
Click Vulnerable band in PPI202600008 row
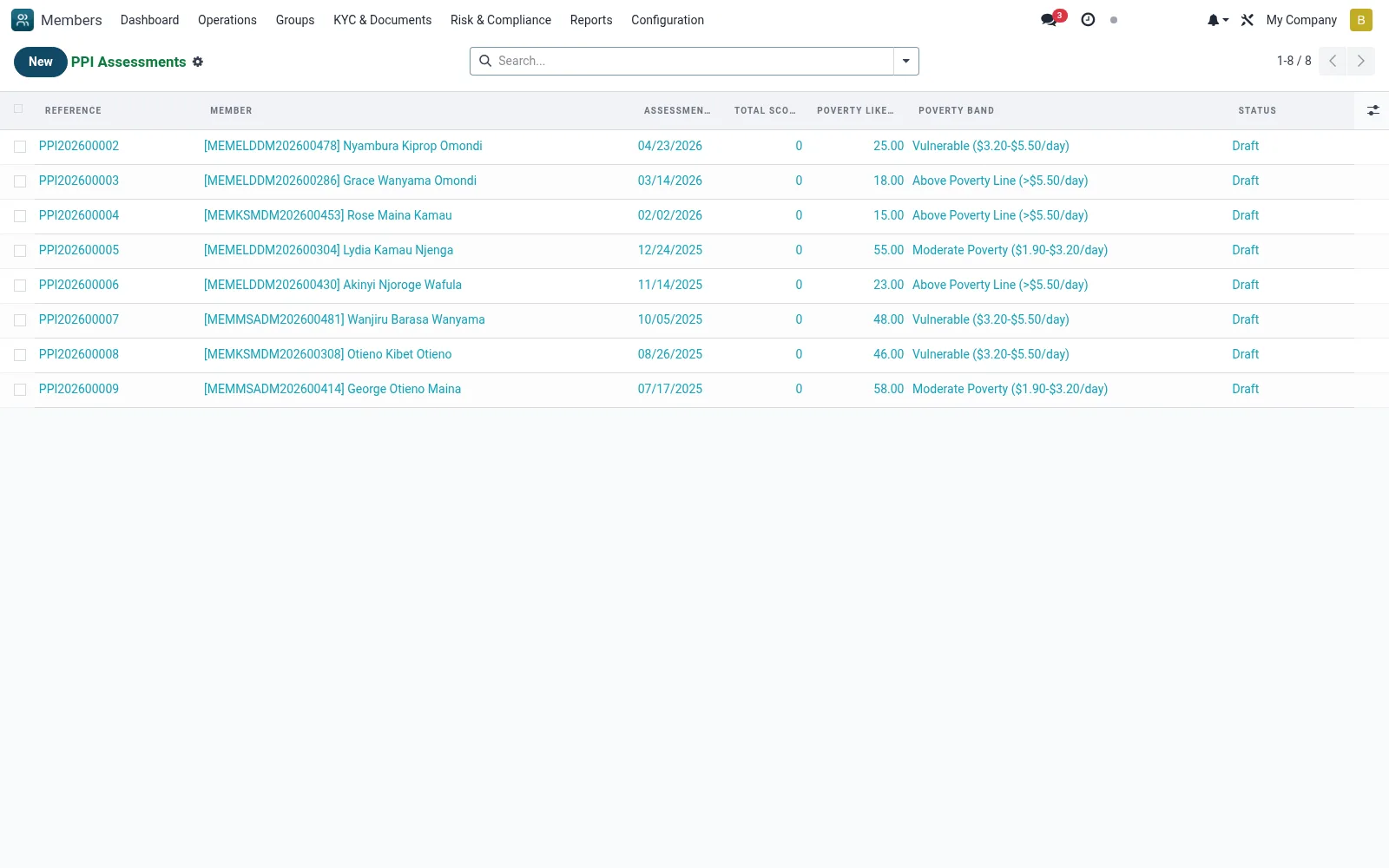click(991, 354)
